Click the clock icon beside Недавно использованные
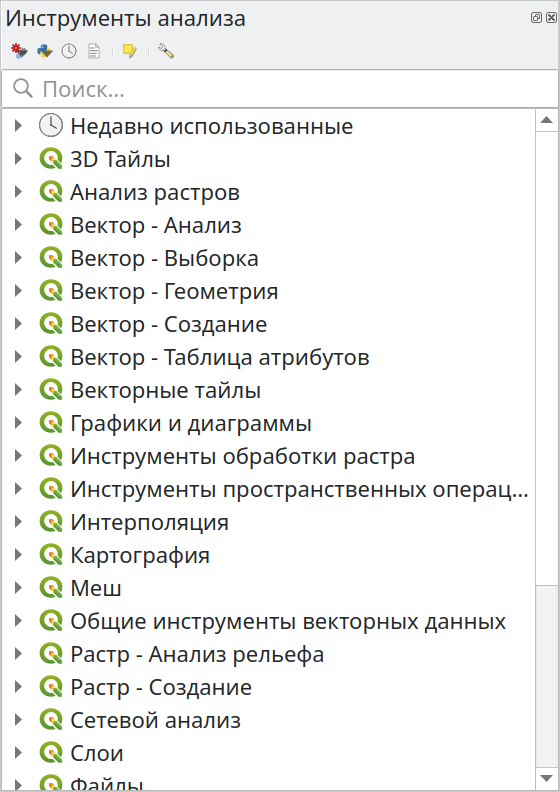 pos(50,126)
